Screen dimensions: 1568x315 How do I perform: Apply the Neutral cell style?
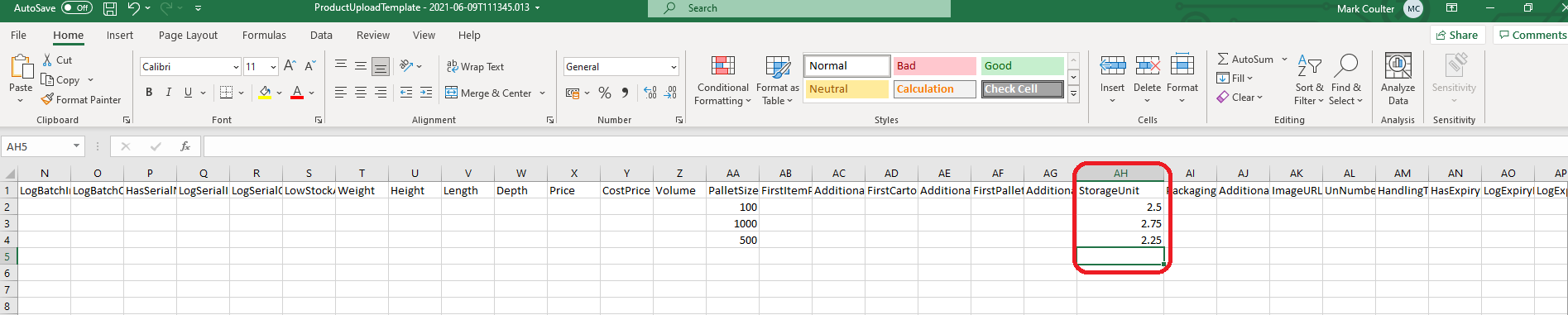[846, 89]
